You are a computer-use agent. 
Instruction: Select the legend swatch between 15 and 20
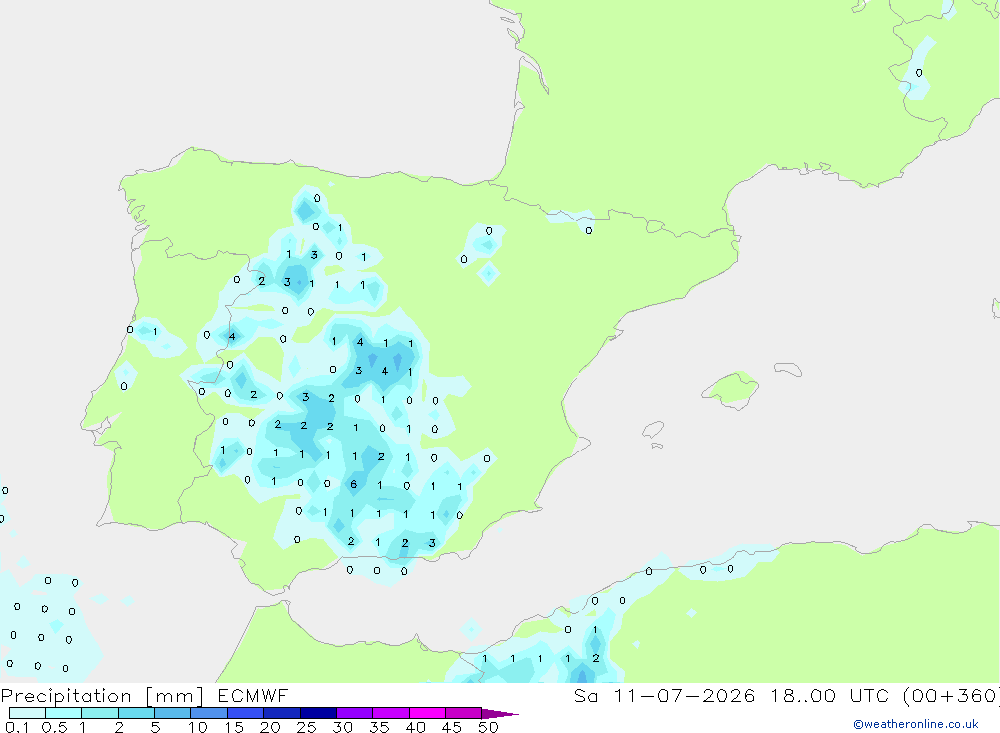click(x=246, y=713)
